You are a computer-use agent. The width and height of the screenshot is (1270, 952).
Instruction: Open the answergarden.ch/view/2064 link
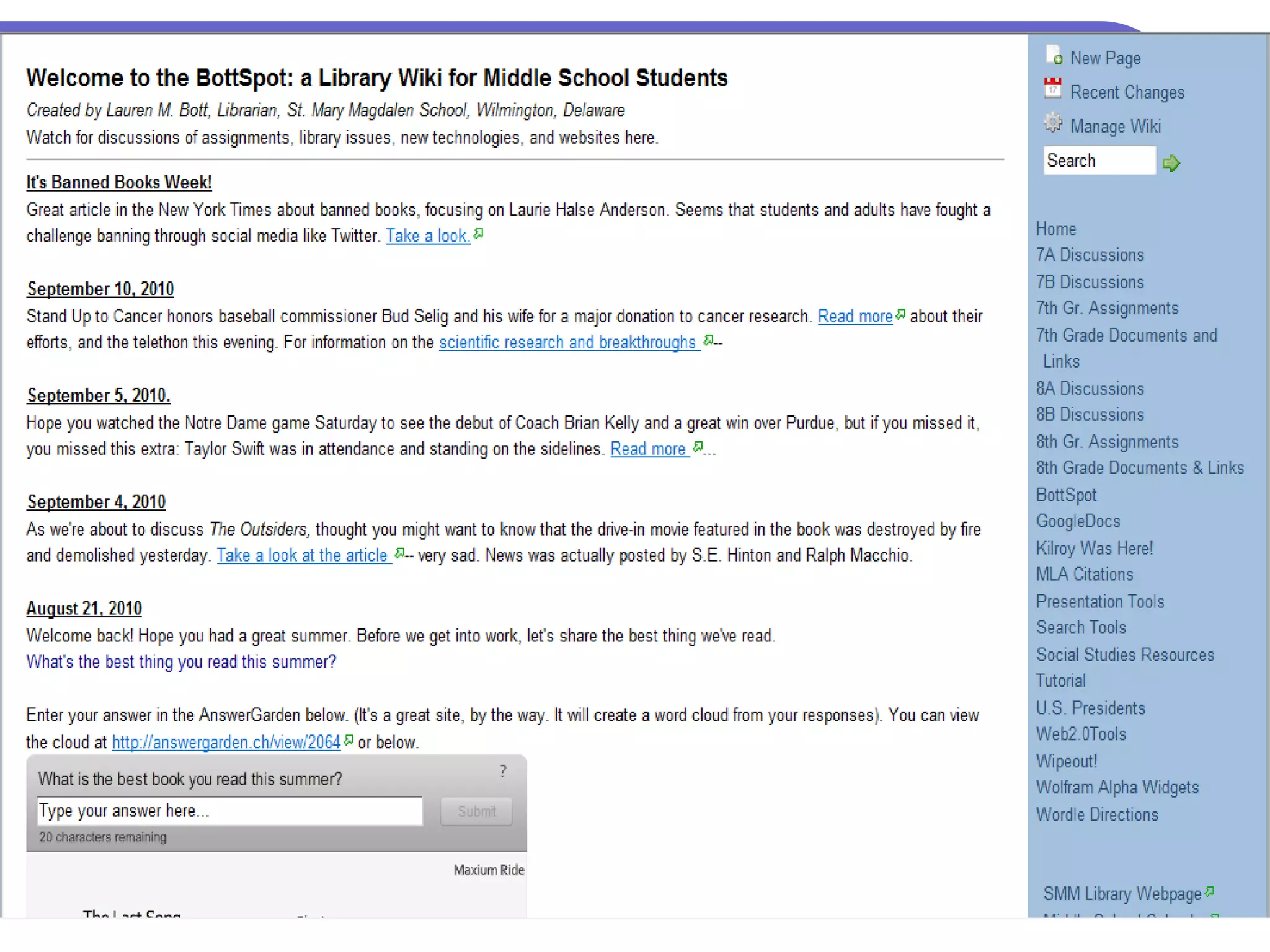click(x=226, y=742)
